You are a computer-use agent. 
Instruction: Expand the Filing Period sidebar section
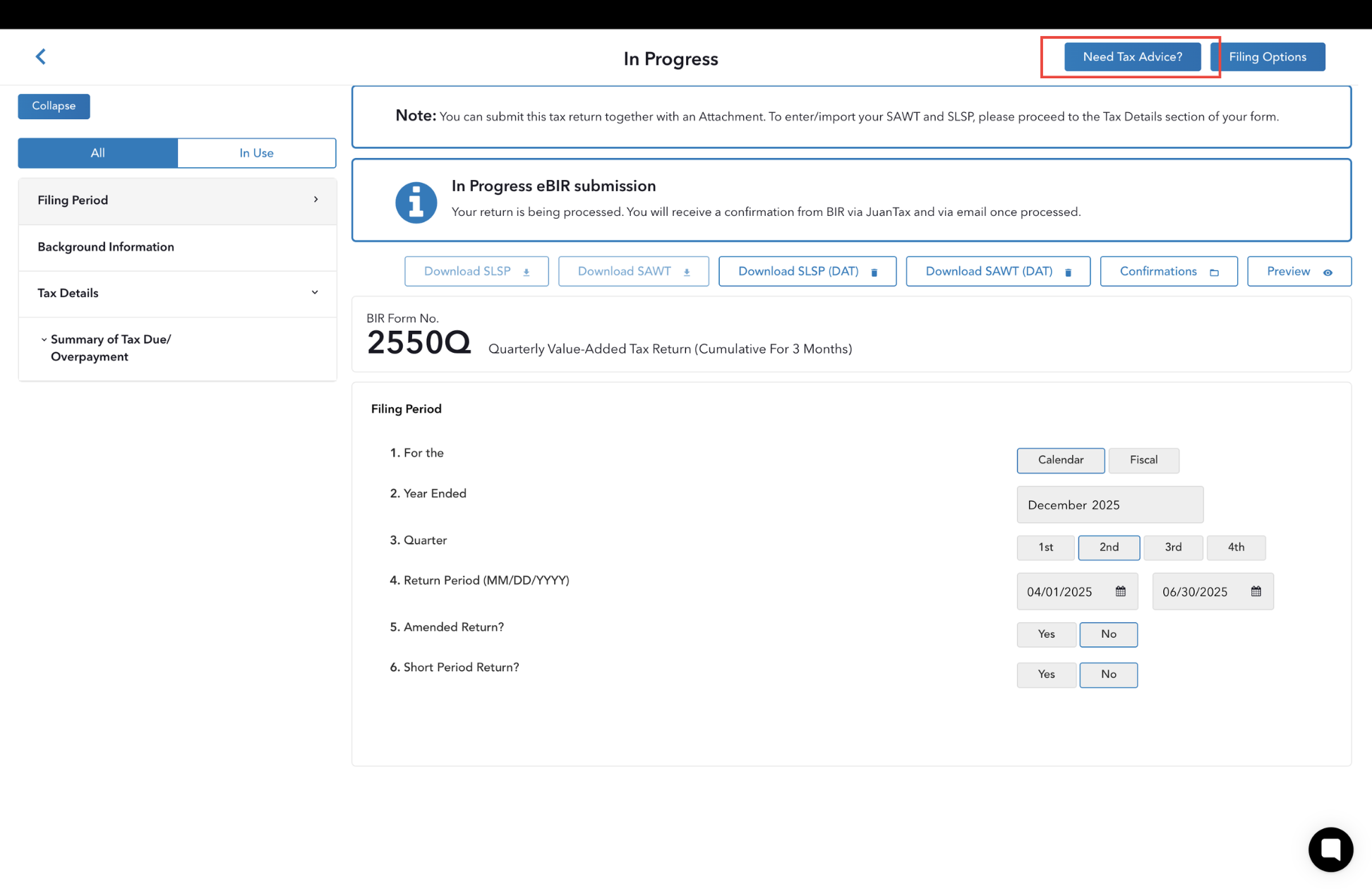coord(315,200)
